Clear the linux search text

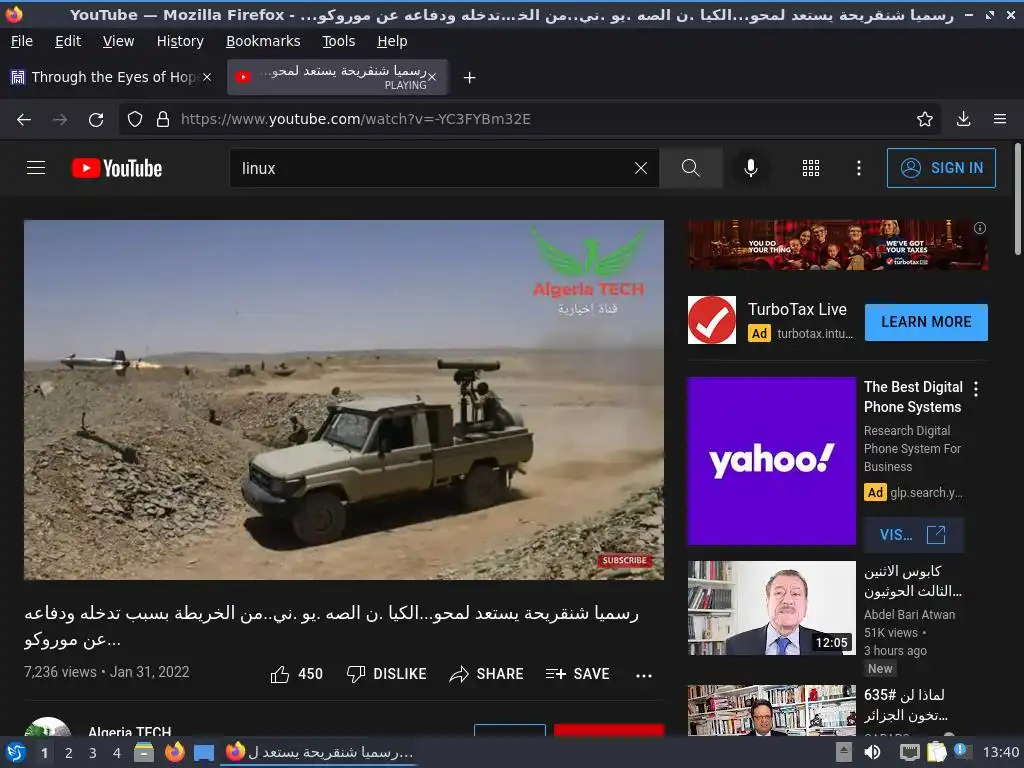coord(641,168)
